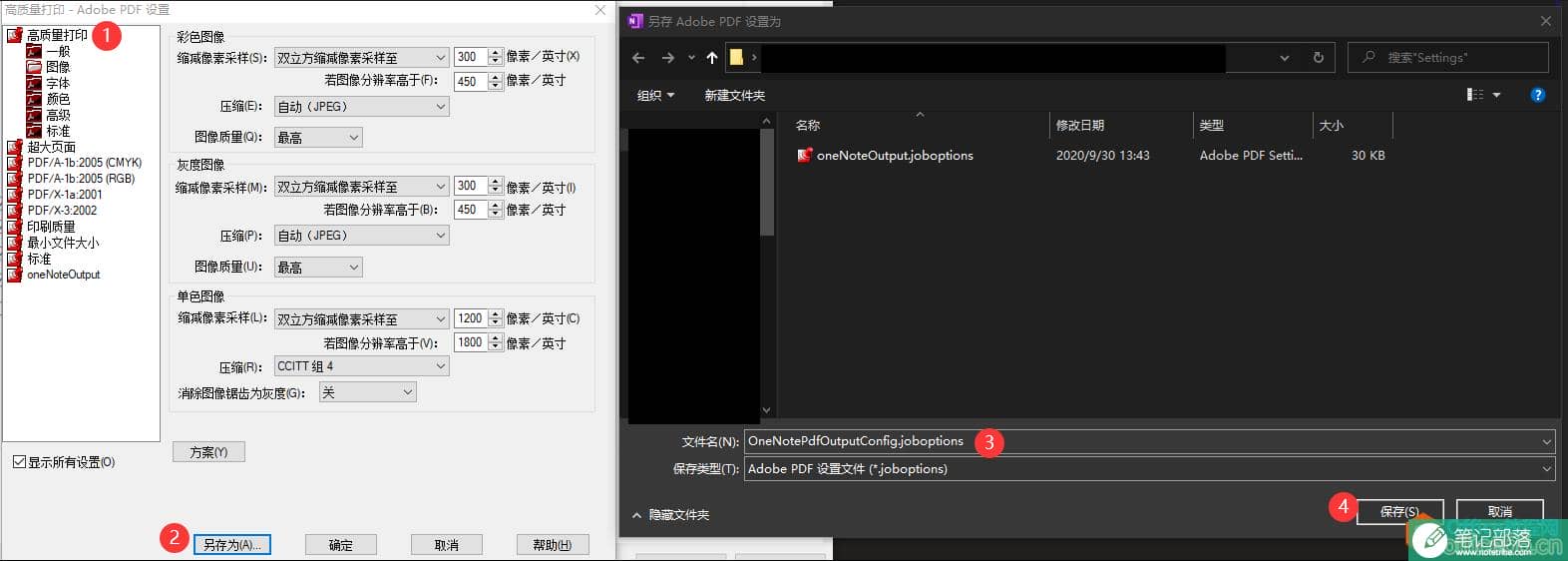Click the 保存(S) button
The width and height of the screenshot is (1568, 561).
point(1399,511)
